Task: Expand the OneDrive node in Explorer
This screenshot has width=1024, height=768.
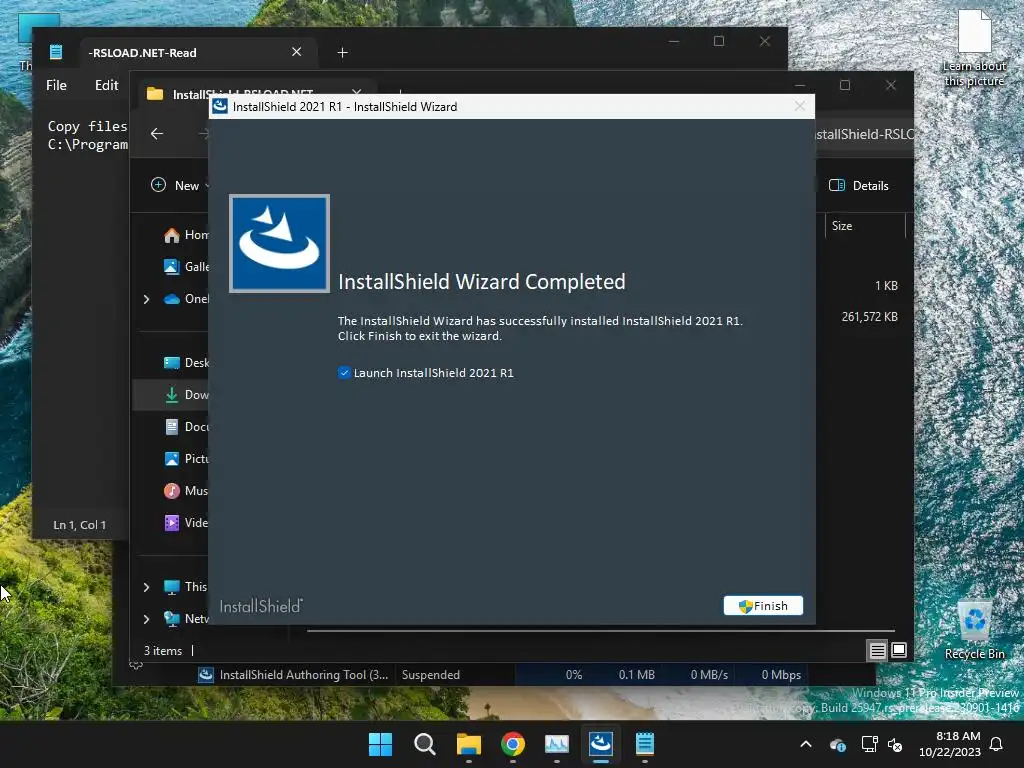Action: [146, 299]
